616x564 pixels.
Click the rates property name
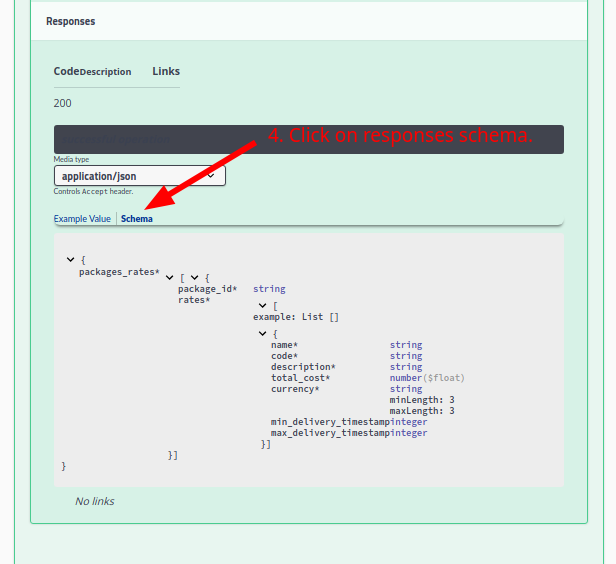coord(194,300)
